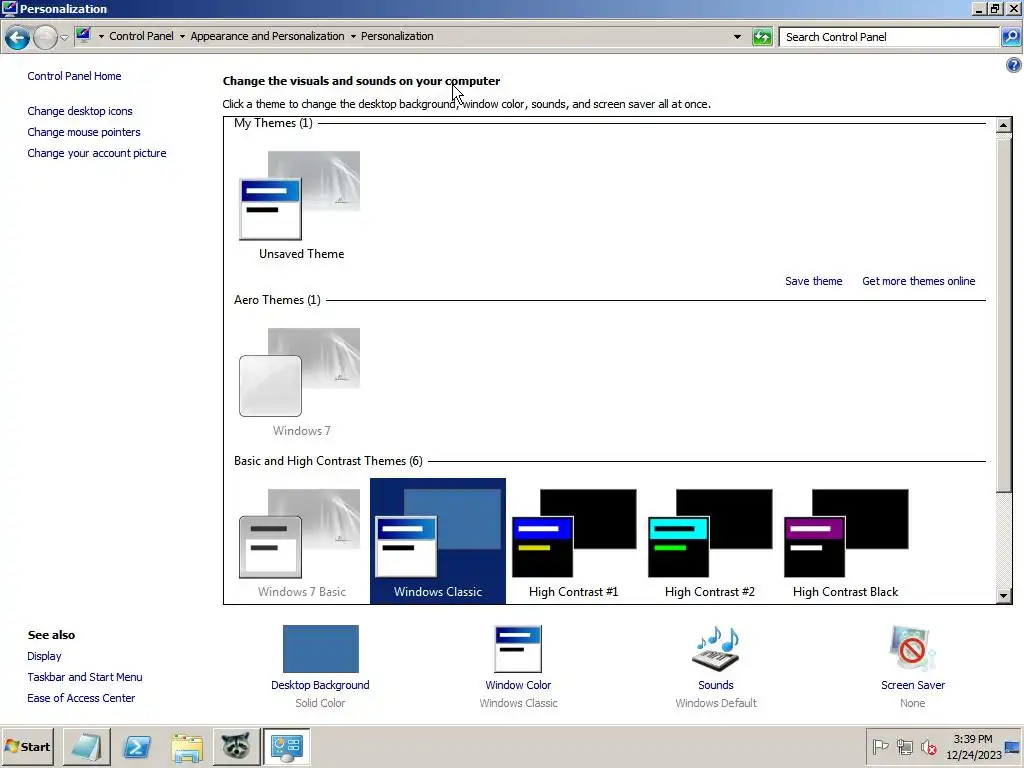
Task: Open the recent pages dropdown arrow
Action: pyautogui.click(x=64, y=37)
